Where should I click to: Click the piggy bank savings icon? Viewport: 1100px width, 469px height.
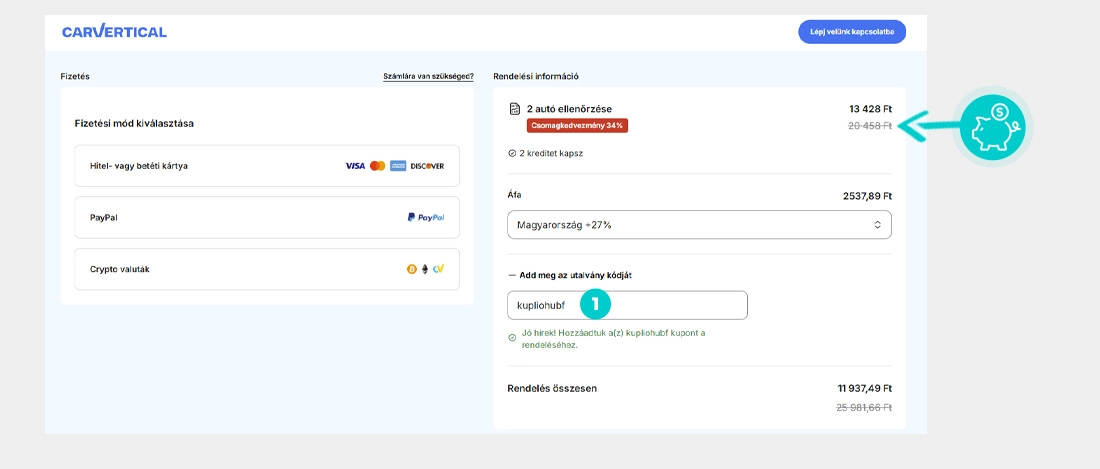tap(994, 126)
